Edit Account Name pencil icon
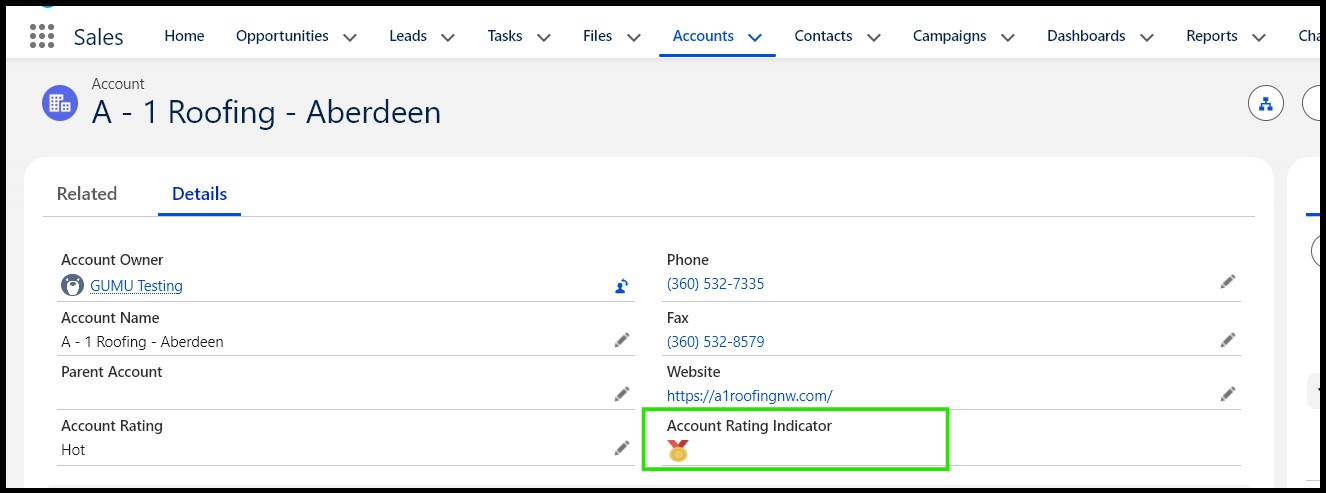The image size is (1326, 493). click(x=622, y=340)
